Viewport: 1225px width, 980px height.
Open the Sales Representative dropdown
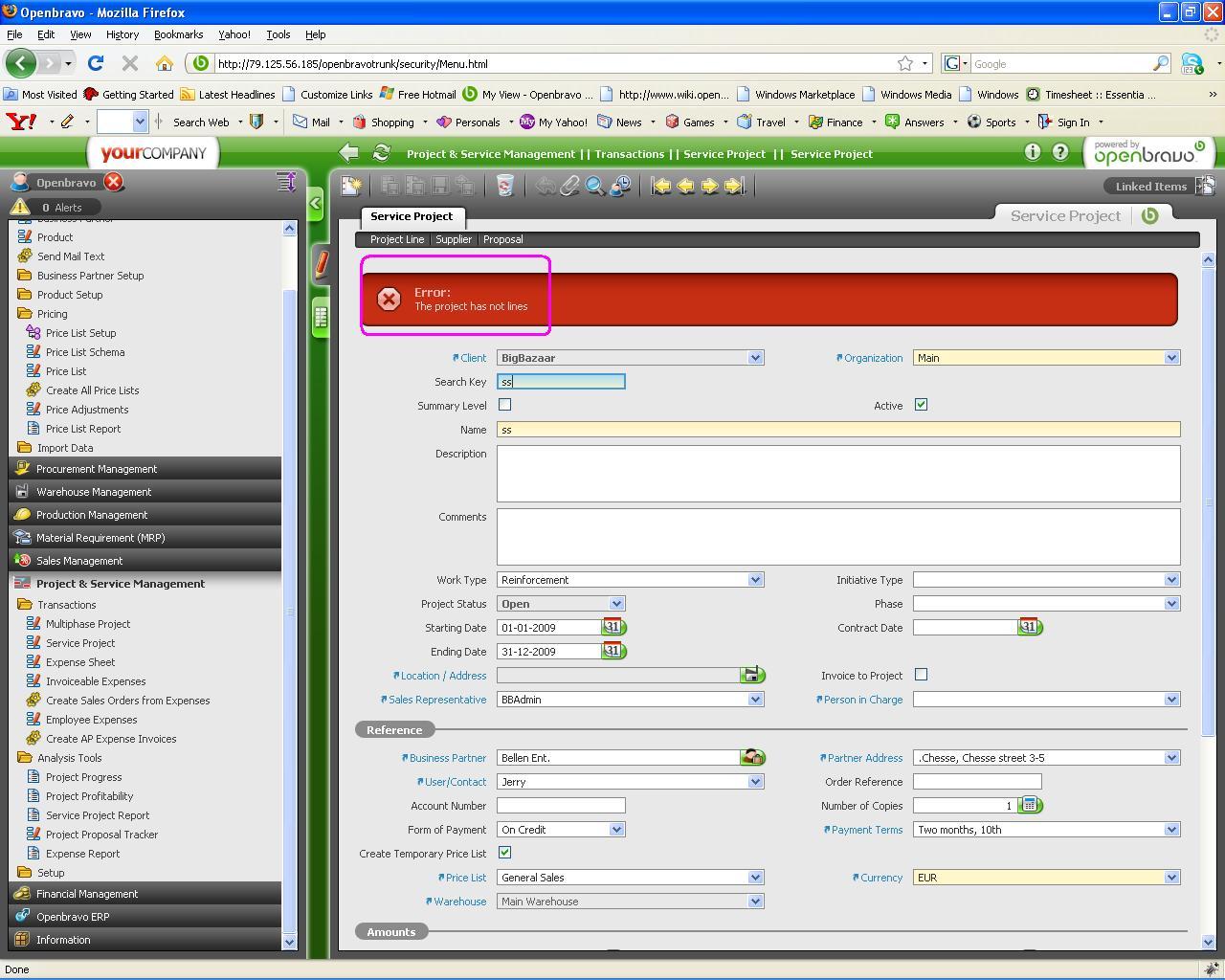pos(755,700)
